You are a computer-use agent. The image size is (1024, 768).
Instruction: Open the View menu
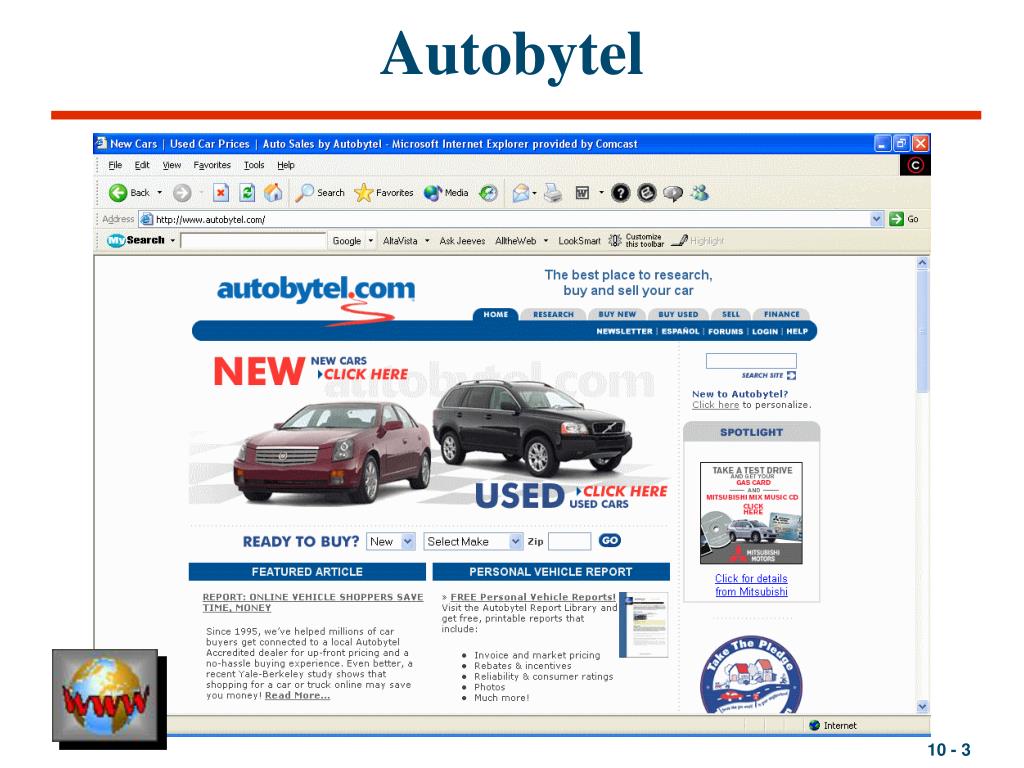tap(172, 165)
